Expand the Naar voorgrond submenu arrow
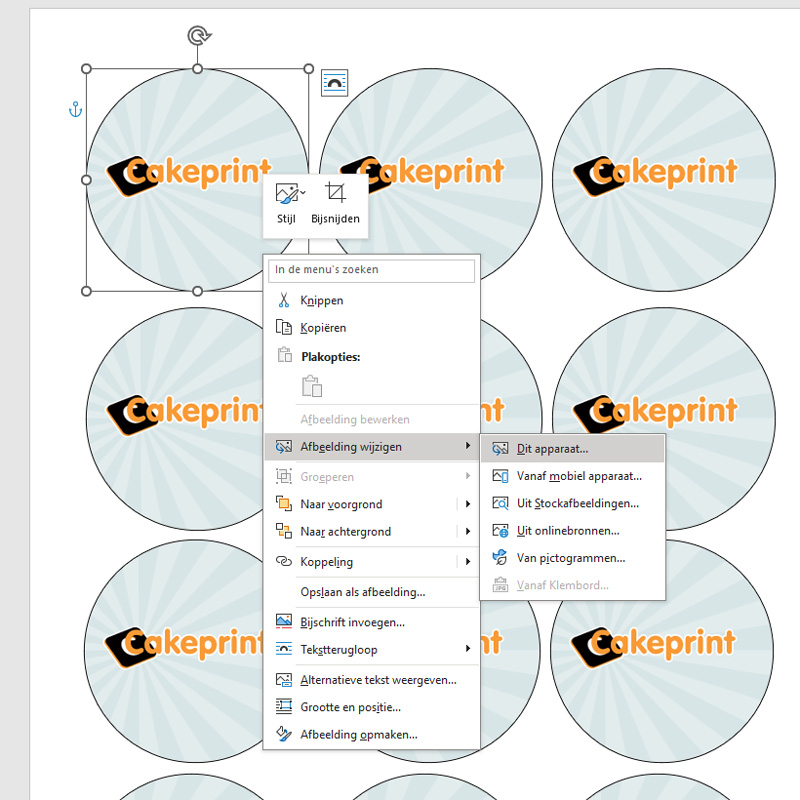Image resolution: width=800 pixels, height=800 pixels. click(x=468, y=504)
